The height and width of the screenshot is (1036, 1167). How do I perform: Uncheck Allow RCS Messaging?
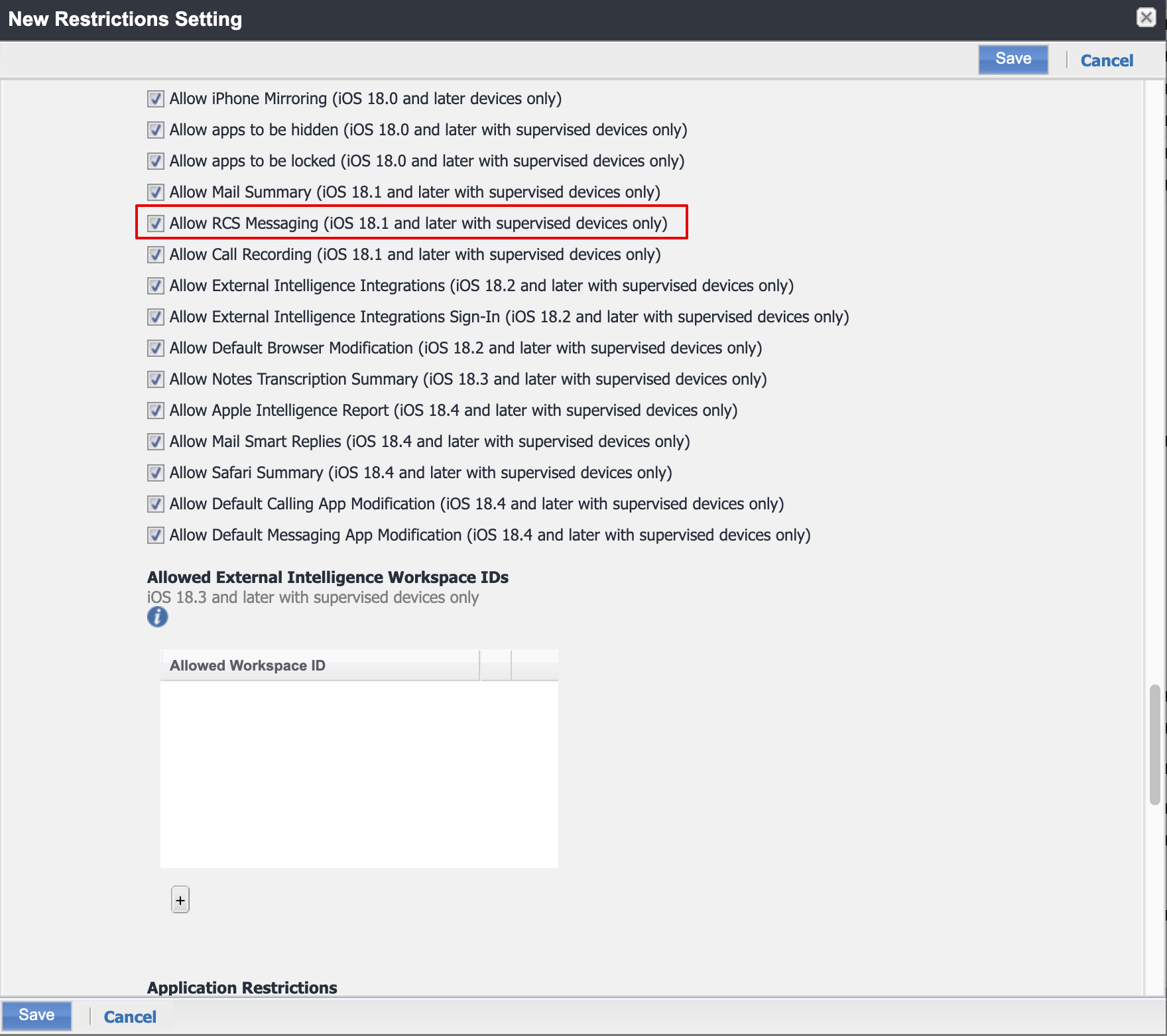[x=155, y=224]
